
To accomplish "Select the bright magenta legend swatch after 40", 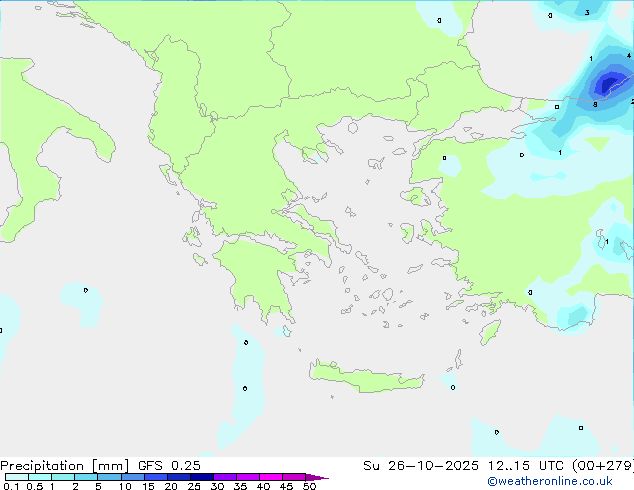I will 271,477.
